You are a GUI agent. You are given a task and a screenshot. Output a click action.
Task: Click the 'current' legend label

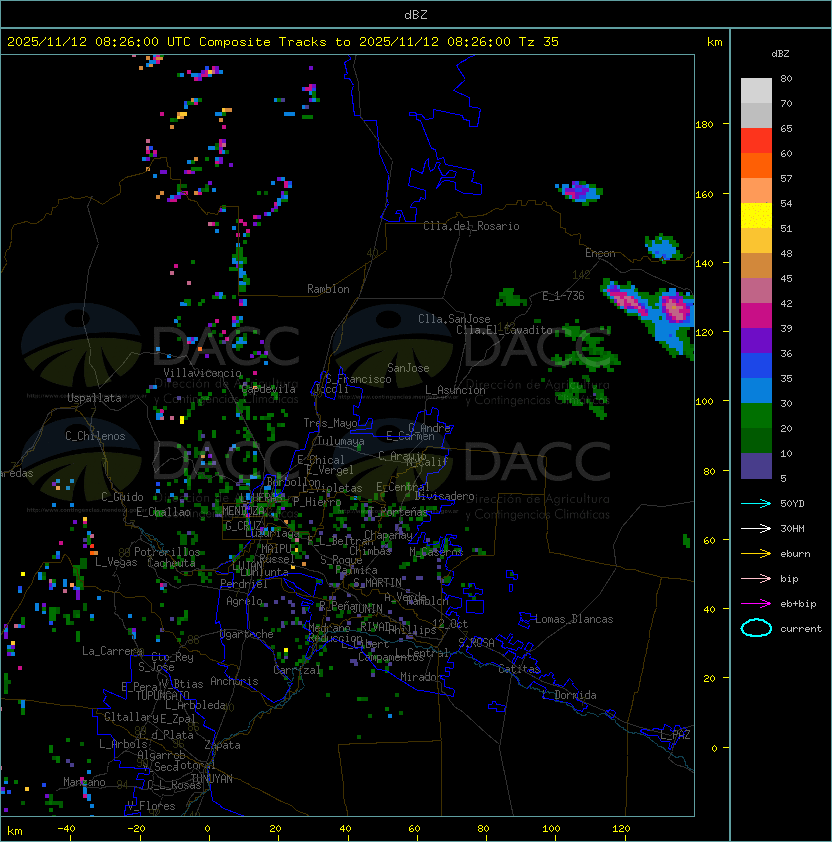coord(801,629)
